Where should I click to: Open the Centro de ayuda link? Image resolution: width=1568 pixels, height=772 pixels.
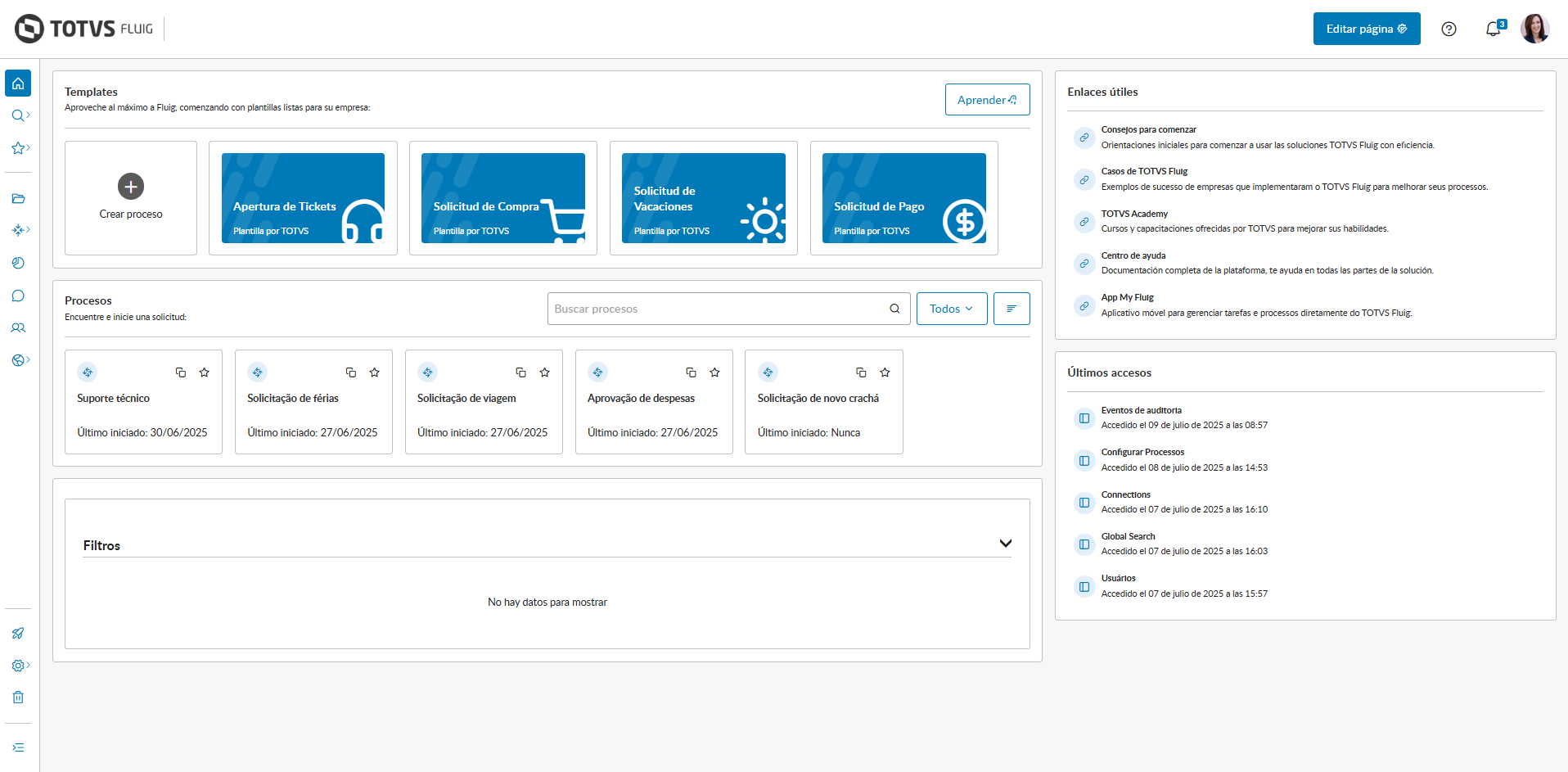point(1133,255)
